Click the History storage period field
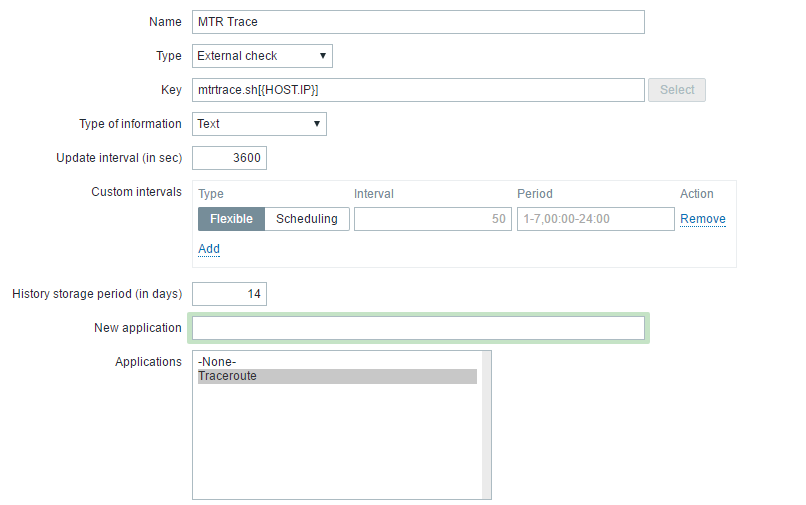This screenshot has width=806, height=505. pyautogui.click(x=229, y=294)
